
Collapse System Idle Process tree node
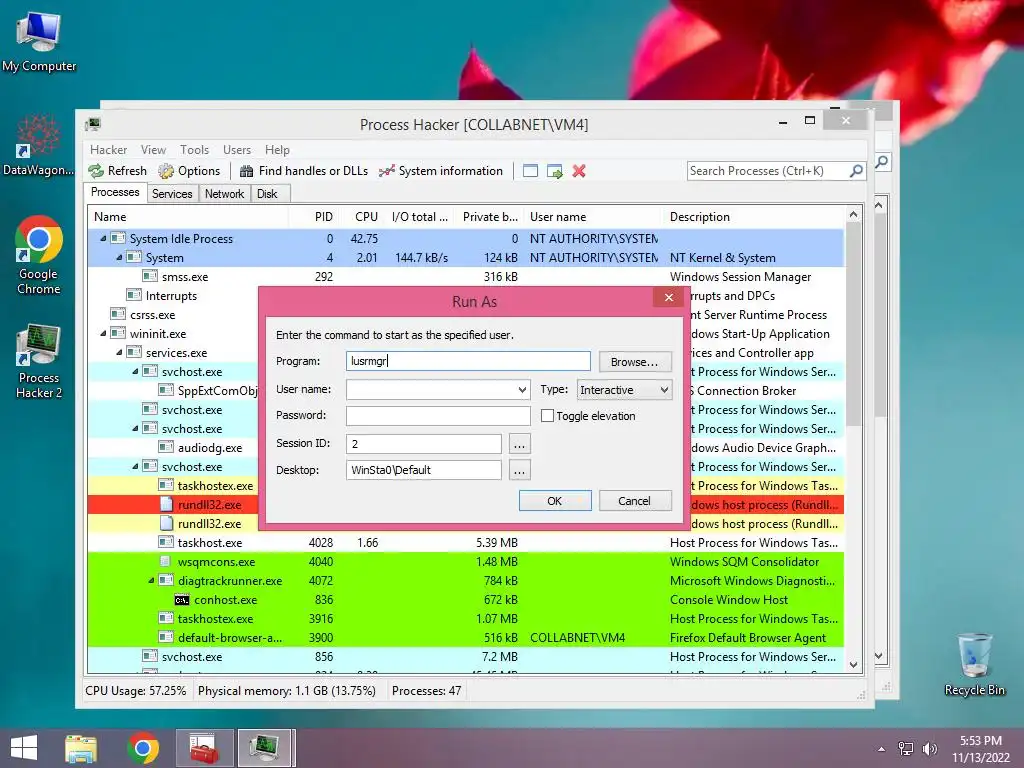click(103, 238)
